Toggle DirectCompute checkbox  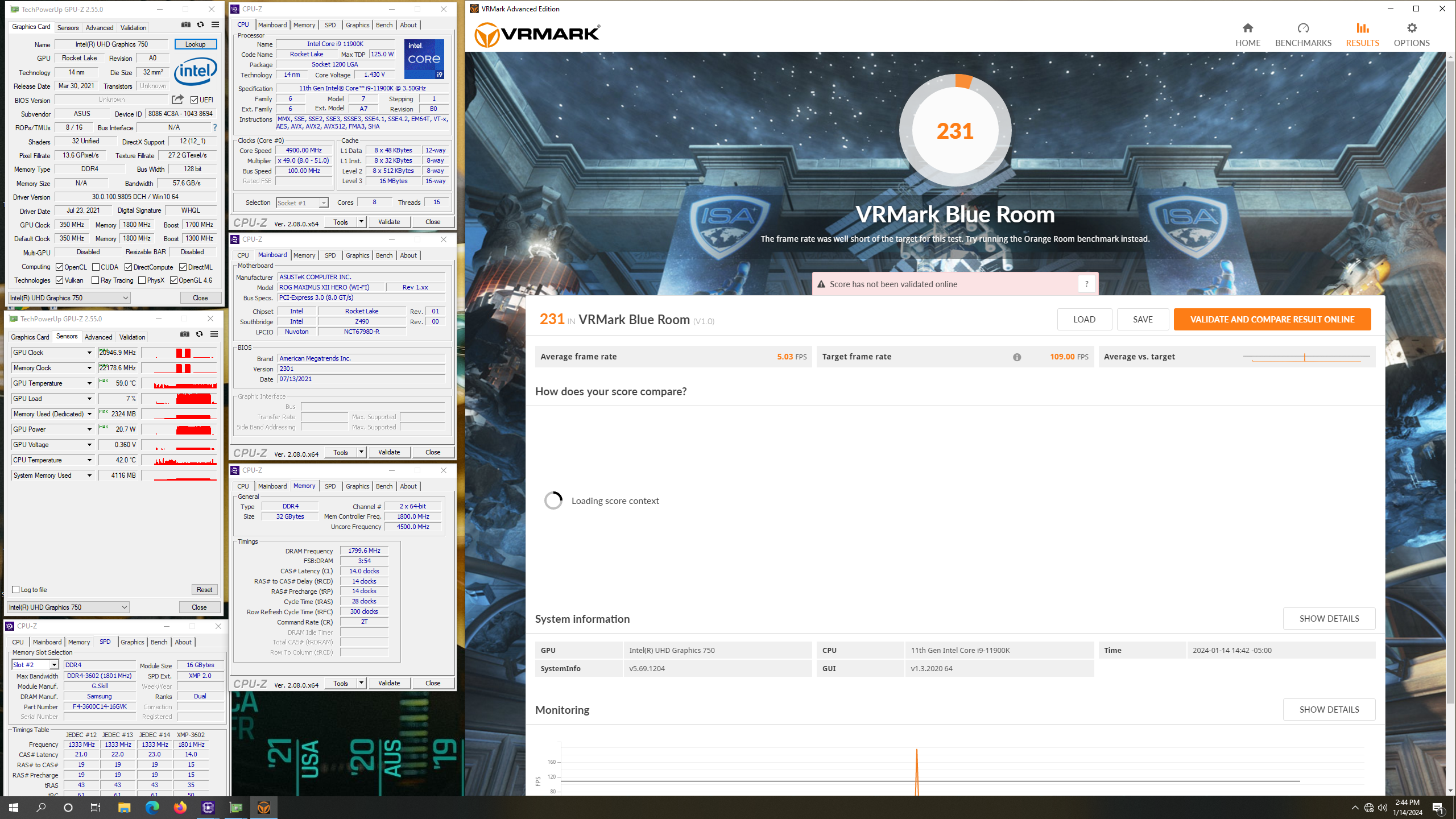tap(128, 267)
